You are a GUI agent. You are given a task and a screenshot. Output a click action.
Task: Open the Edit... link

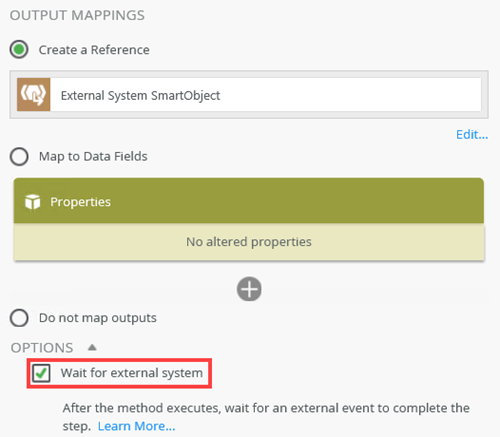pos(472,135)
